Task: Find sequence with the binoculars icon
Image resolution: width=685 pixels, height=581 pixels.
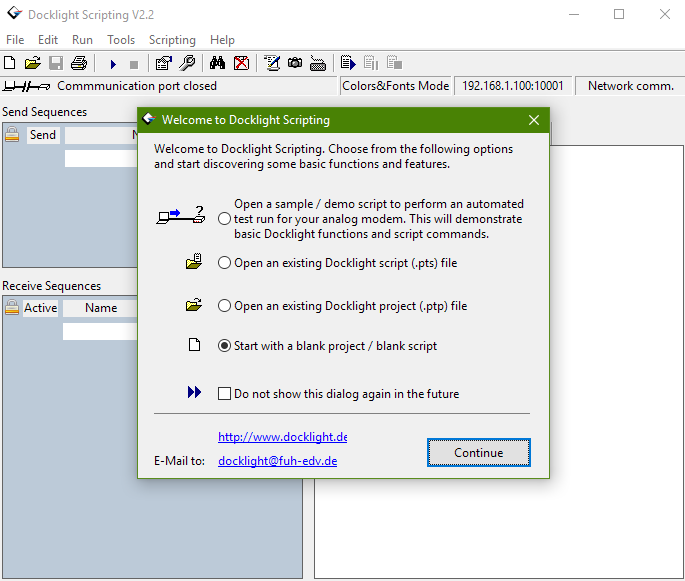Action: (x=217, y=63)
